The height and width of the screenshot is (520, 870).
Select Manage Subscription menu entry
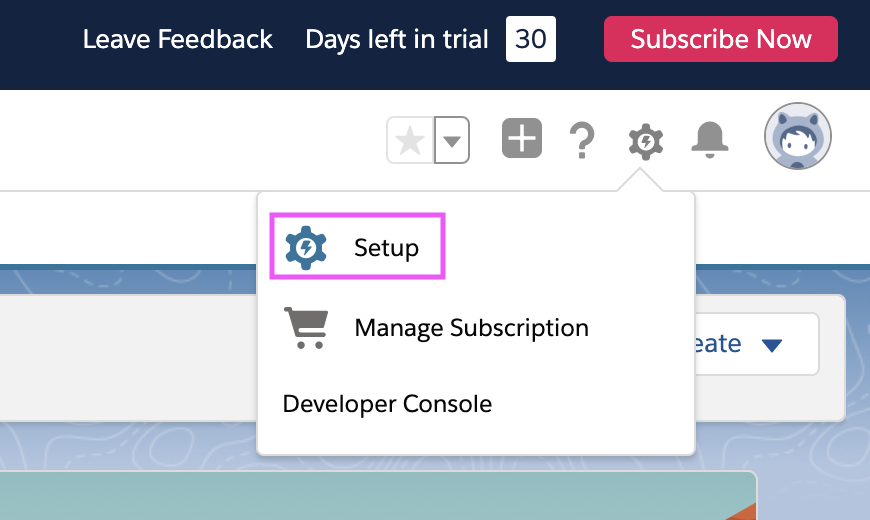471,328
